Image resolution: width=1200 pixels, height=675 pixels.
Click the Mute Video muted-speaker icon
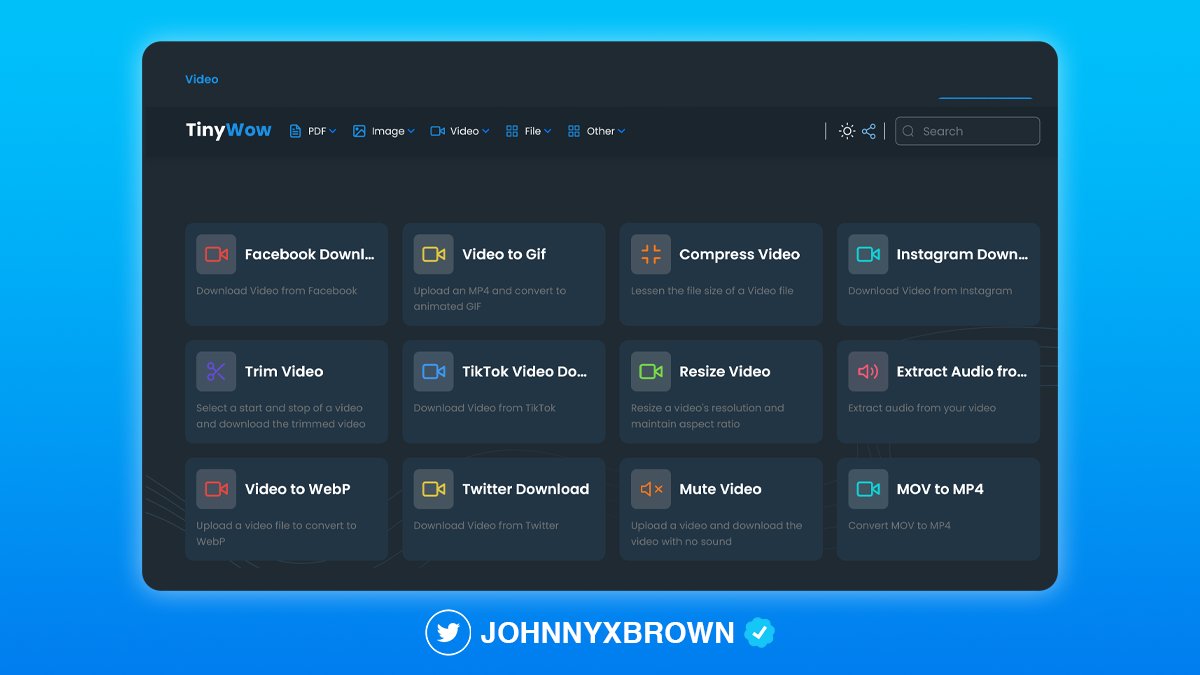point(650,489)
